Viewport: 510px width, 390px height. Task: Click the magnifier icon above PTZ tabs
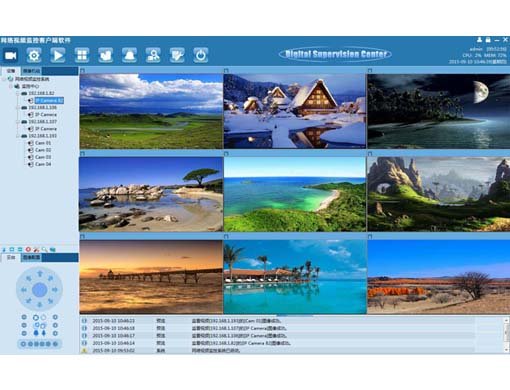click(x=45, y=249)
